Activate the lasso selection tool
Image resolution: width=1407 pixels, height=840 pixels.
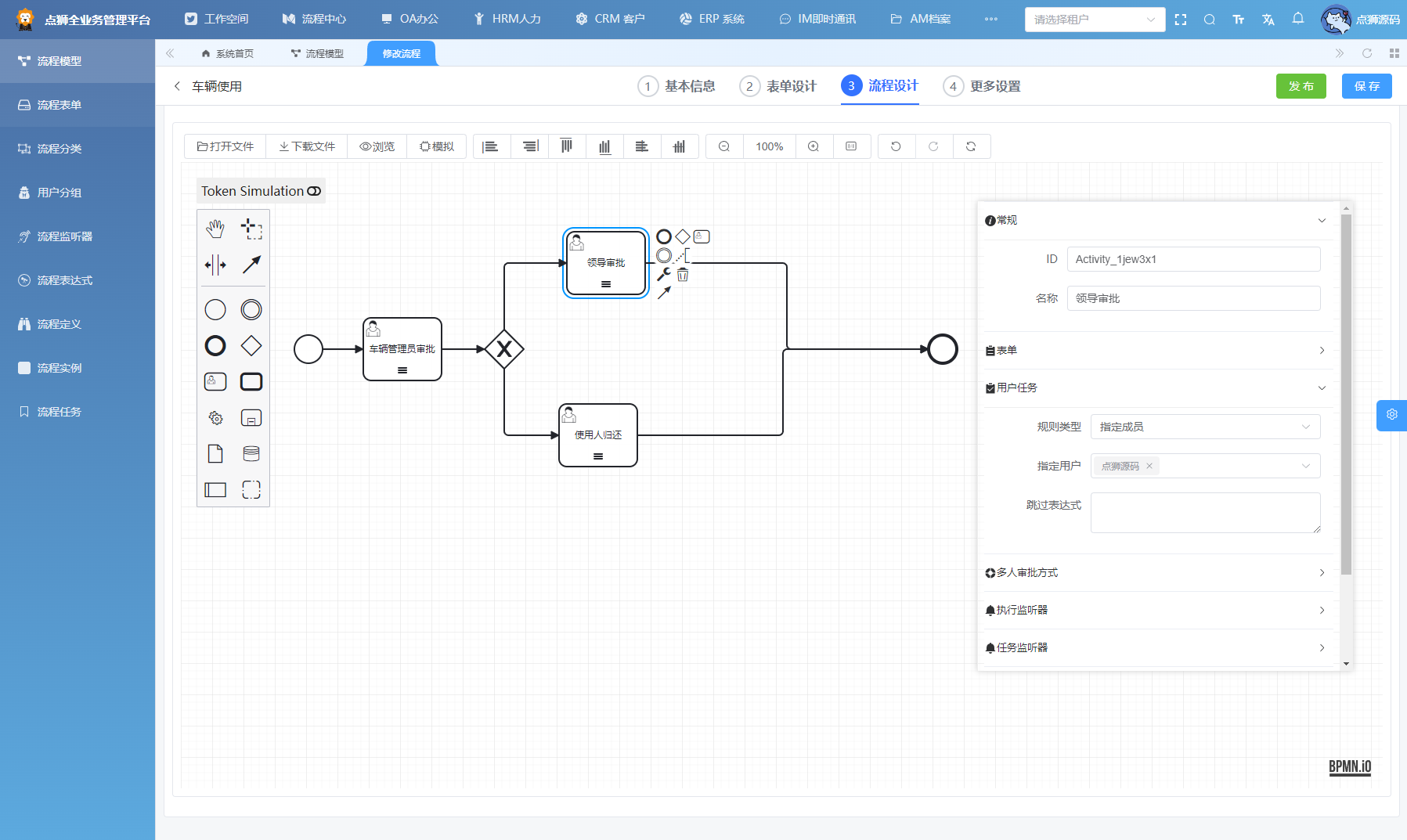(x=251, y=229)
